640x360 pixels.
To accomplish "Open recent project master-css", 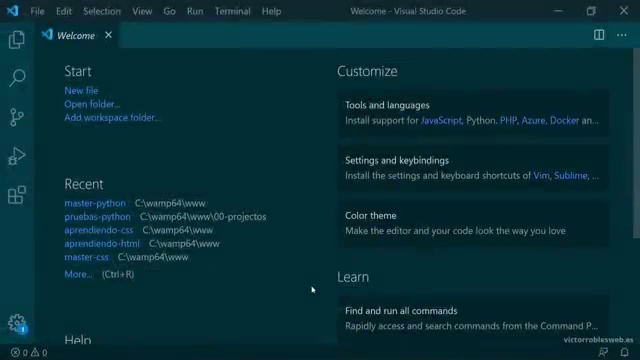I will coord(87,257).
